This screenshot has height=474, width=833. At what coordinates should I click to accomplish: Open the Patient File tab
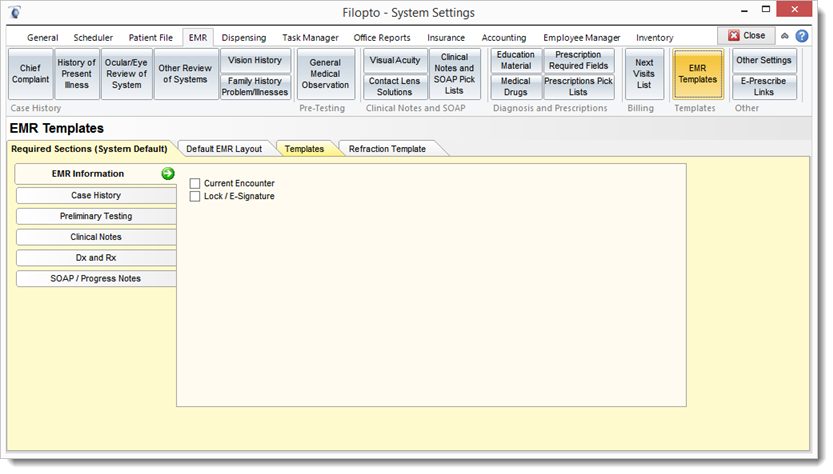coord(150,38)
